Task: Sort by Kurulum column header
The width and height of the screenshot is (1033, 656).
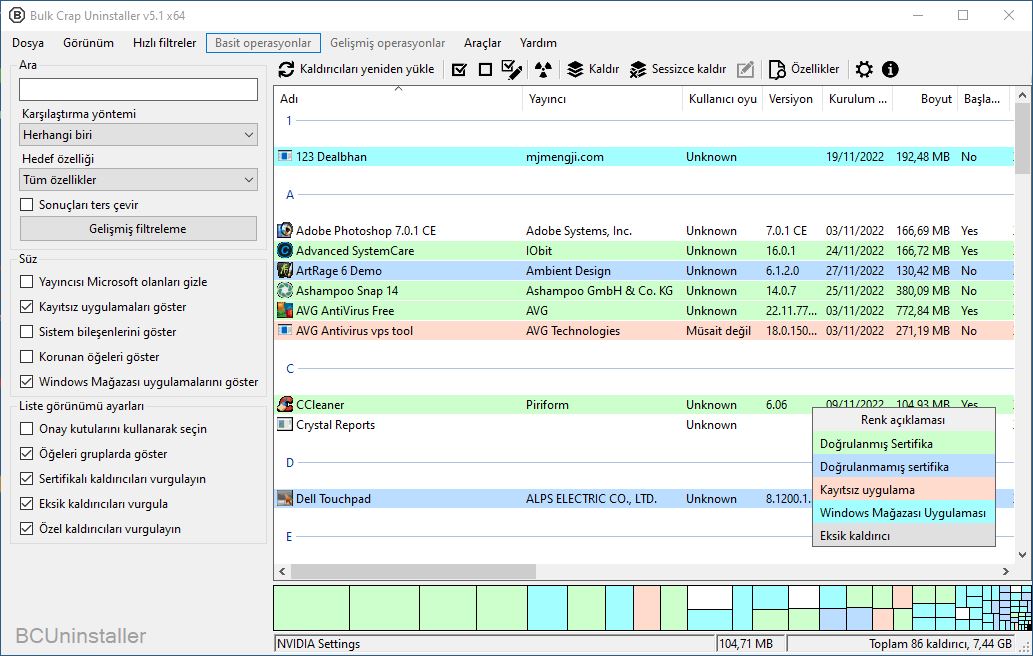Action: point(858,99)
